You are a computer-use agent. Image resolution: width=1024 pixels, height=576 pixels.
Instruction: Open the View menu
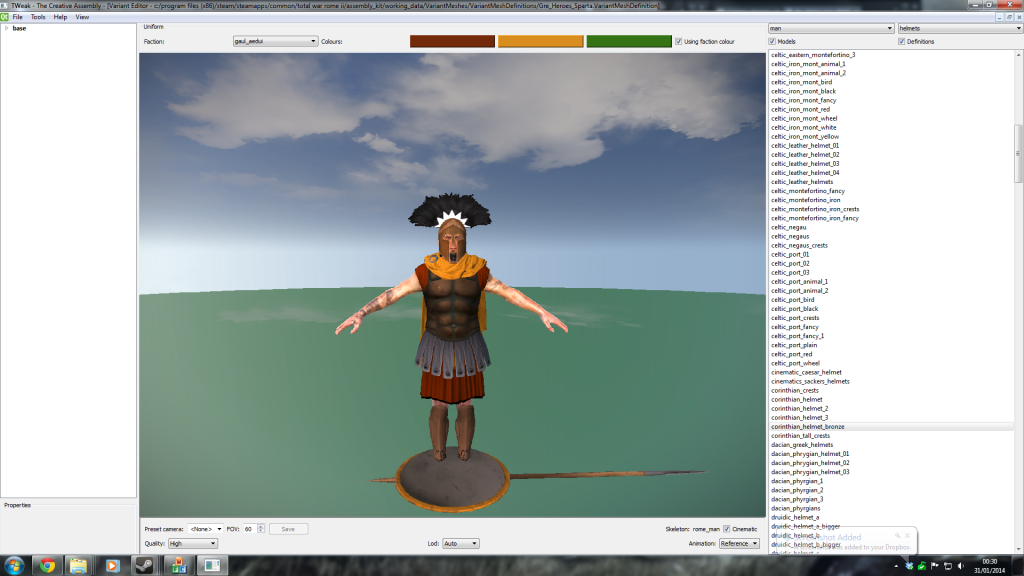click(x=82, y=17)
